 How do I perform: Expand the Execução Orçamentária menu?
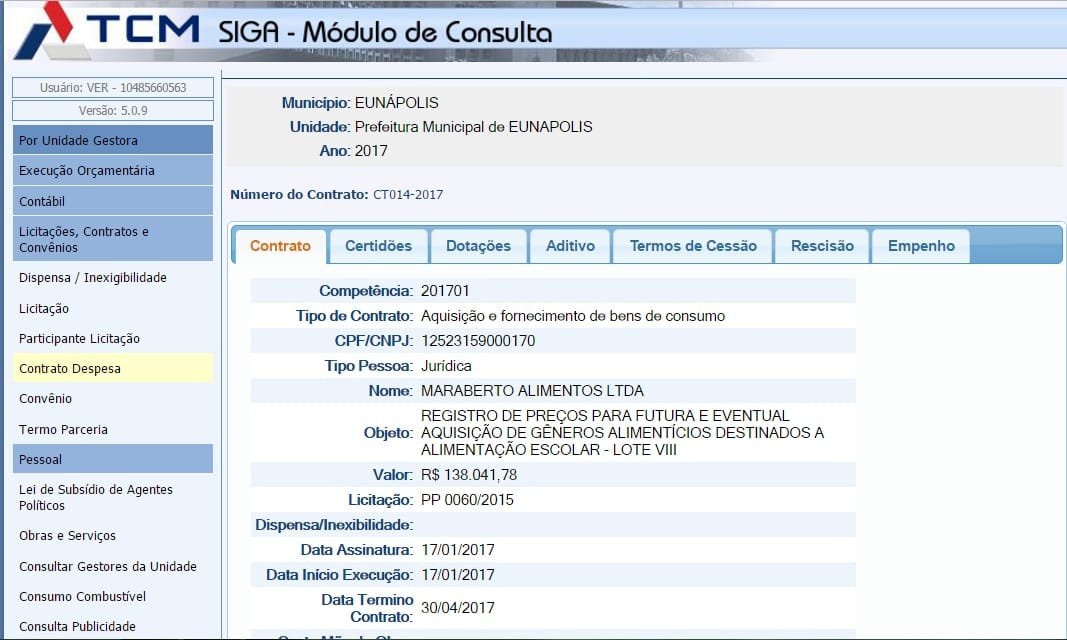pos(113,171)
